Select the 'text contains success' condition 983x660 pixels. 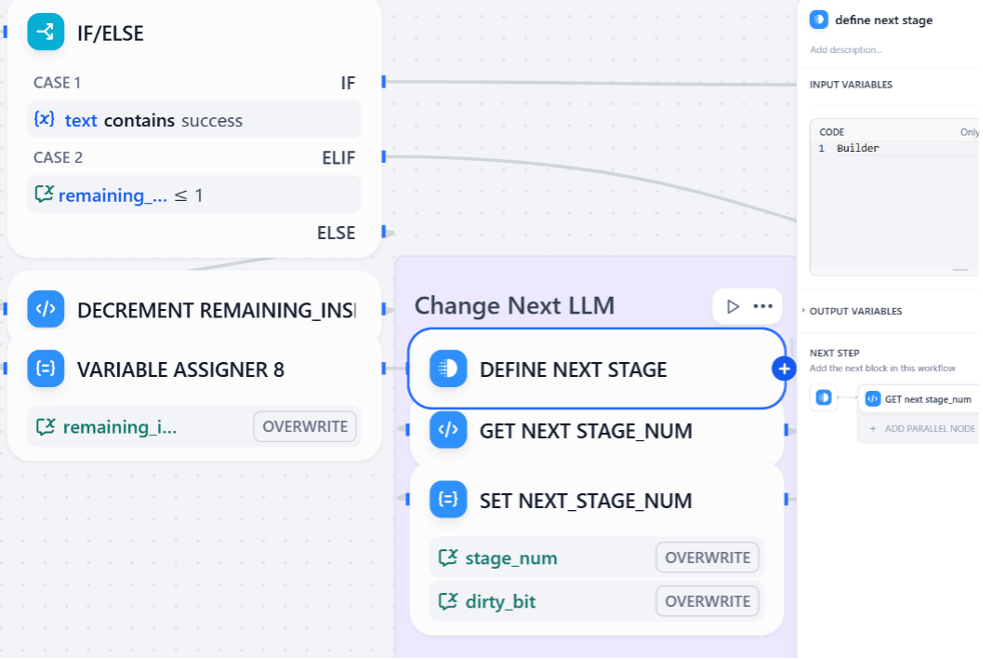point(194,120)
